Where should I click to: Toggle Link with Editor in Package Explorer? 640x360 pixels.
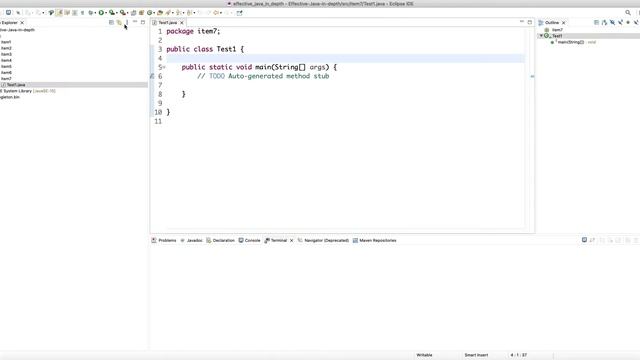point(119,22)
